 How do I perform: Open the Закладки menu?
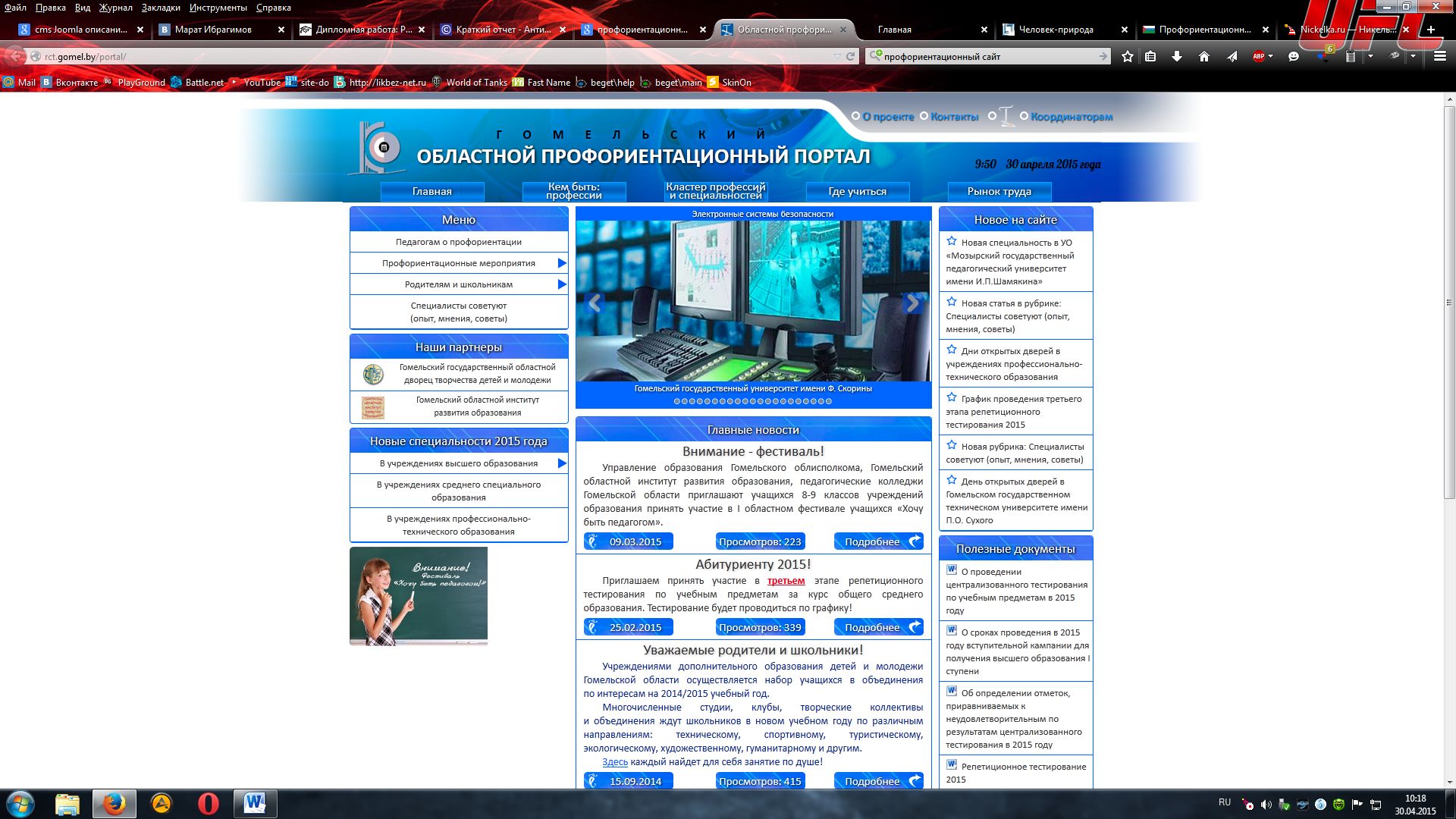pos(161,8)
